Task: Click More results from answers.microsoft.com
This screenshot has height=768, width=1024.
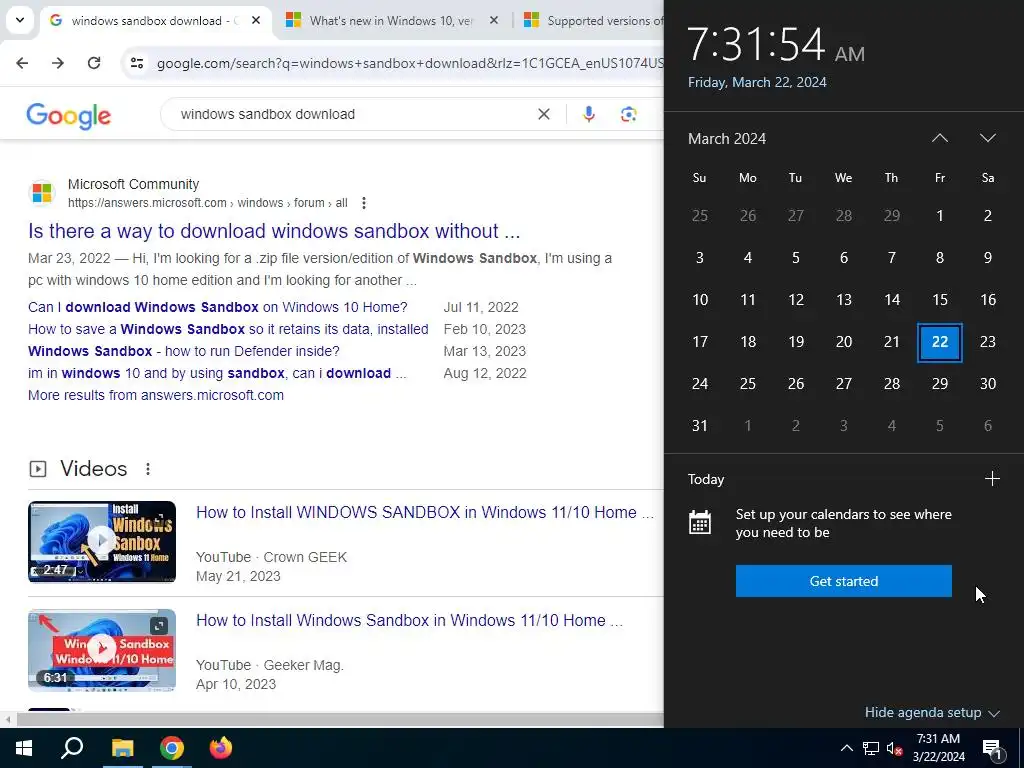Action: tap(155, 395)
